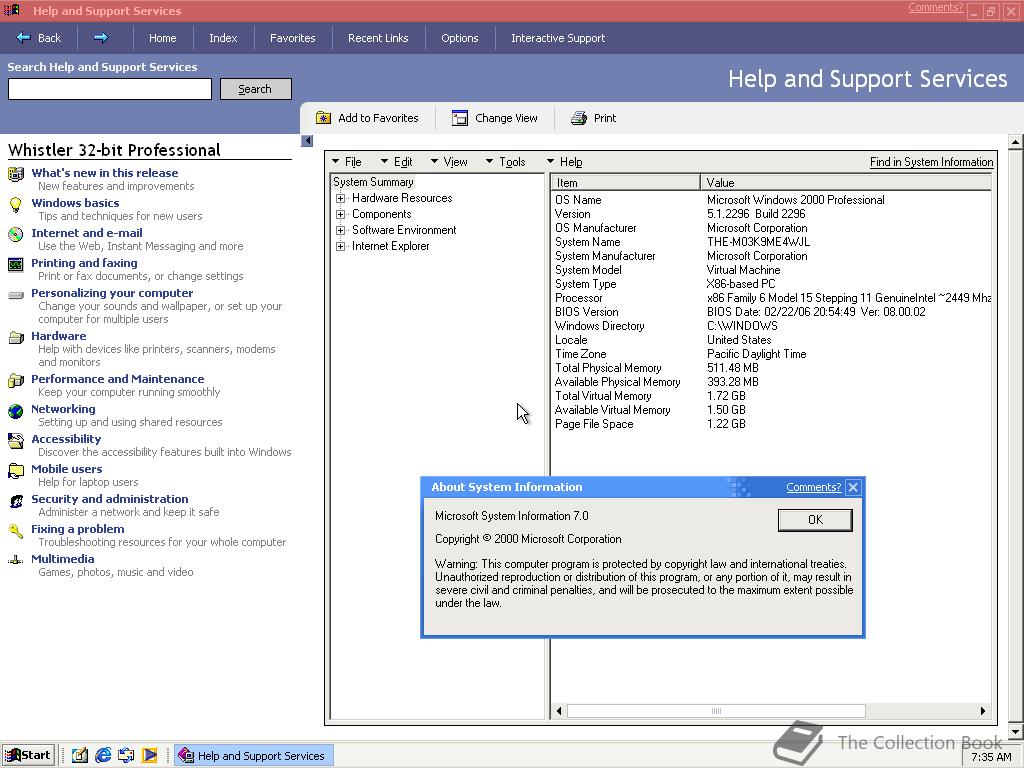
Task: Click the Print printer icon
Action: pos(579,118)
